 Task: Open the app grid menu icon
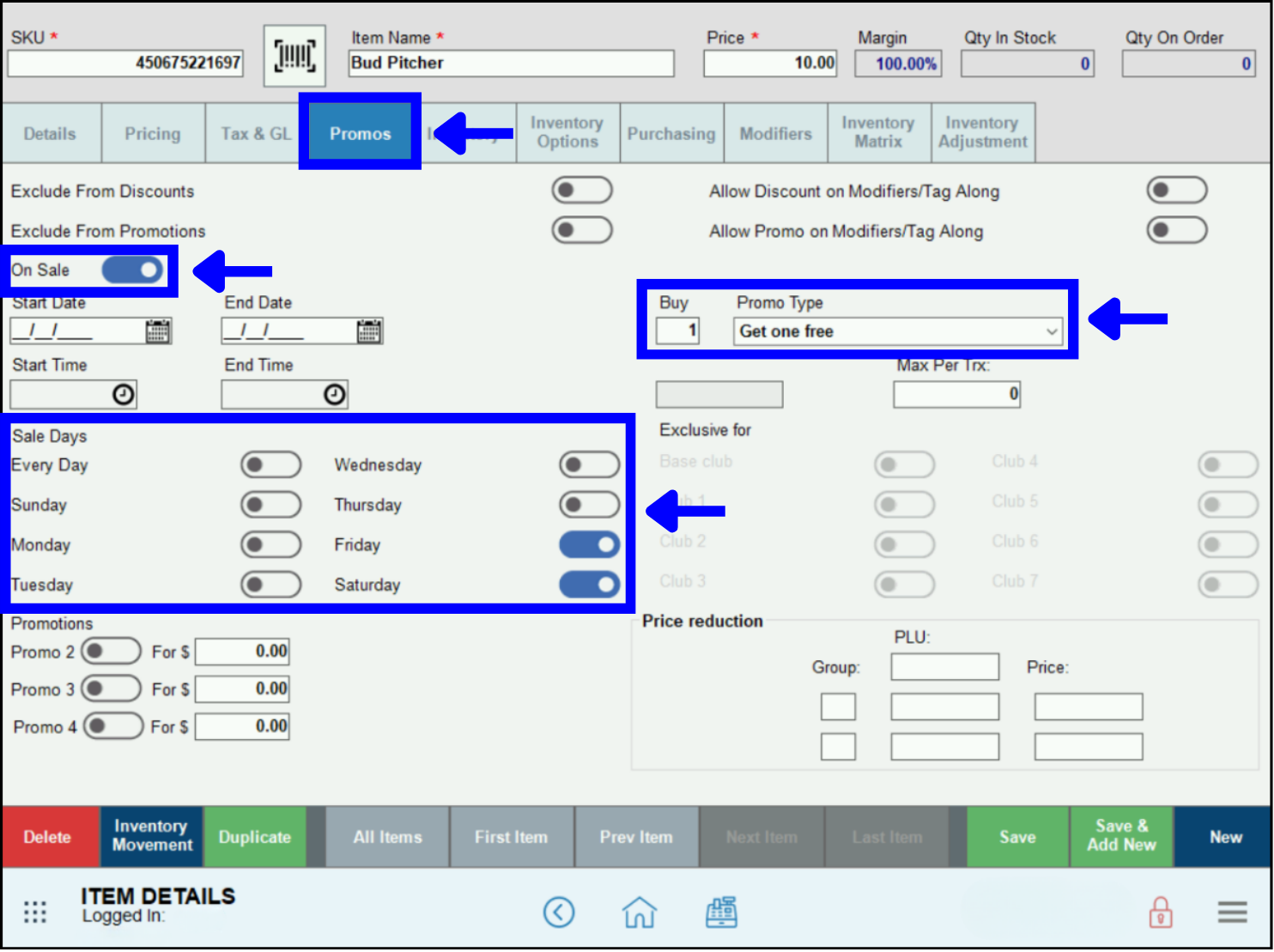(35, 913)
